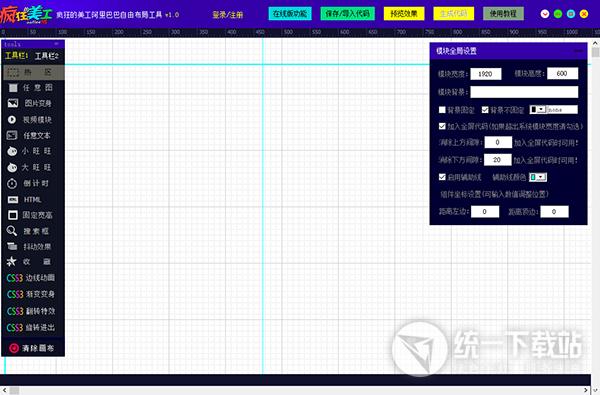Select the 收藏 star tool
600x395 pixels.
tap(11, 261)
